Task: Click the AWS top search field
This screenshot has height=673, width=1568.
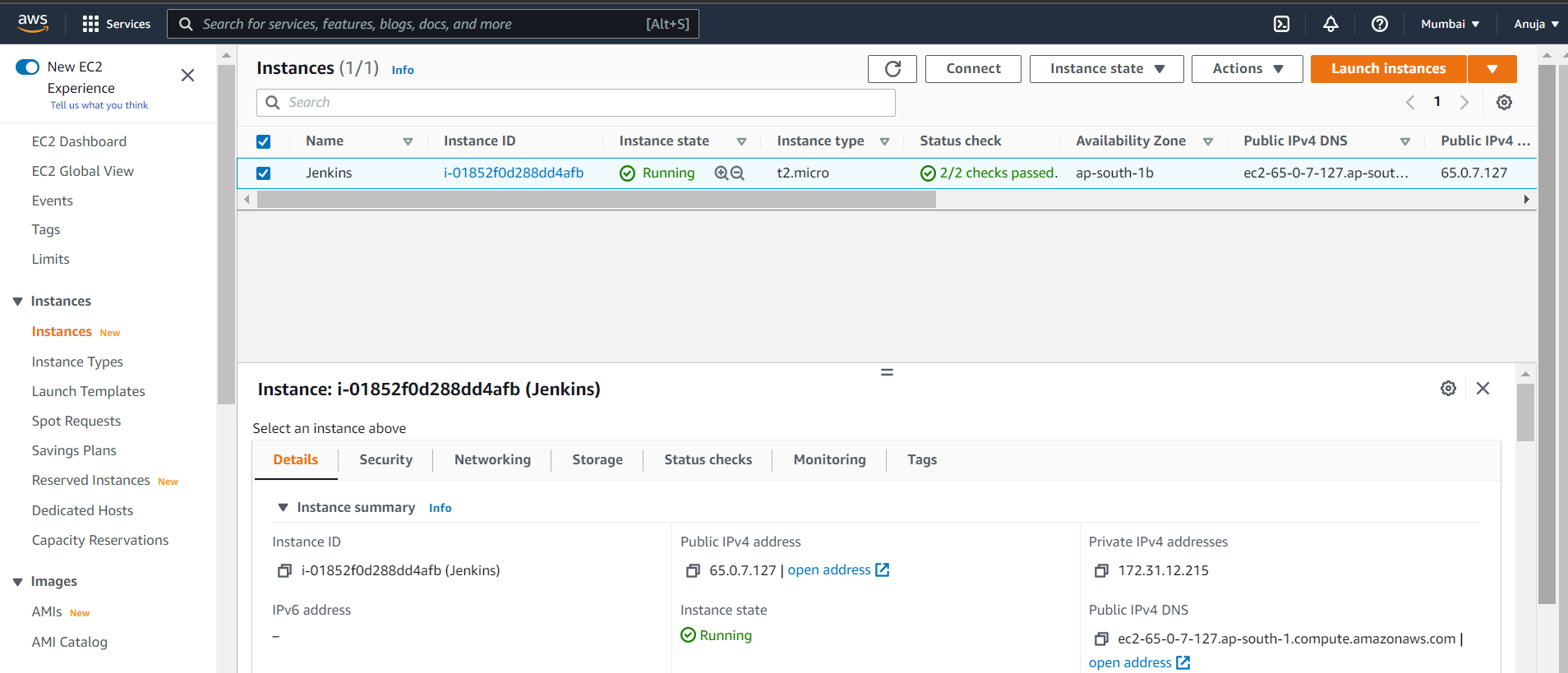Action: [433, 24]
